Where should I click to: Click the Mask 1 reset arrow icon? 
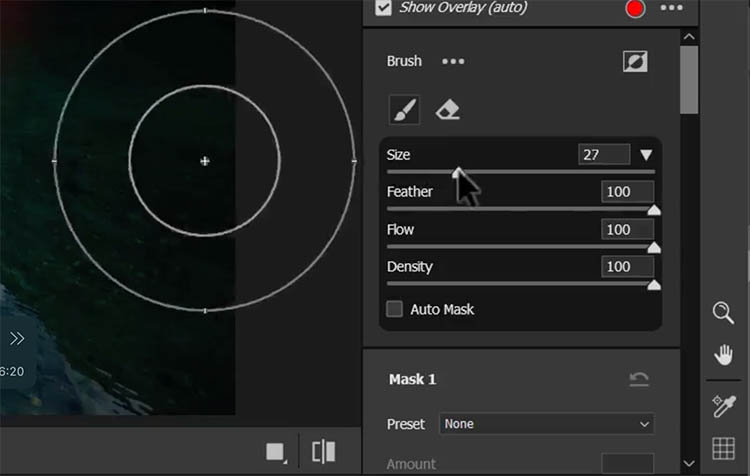click(639, 379)
